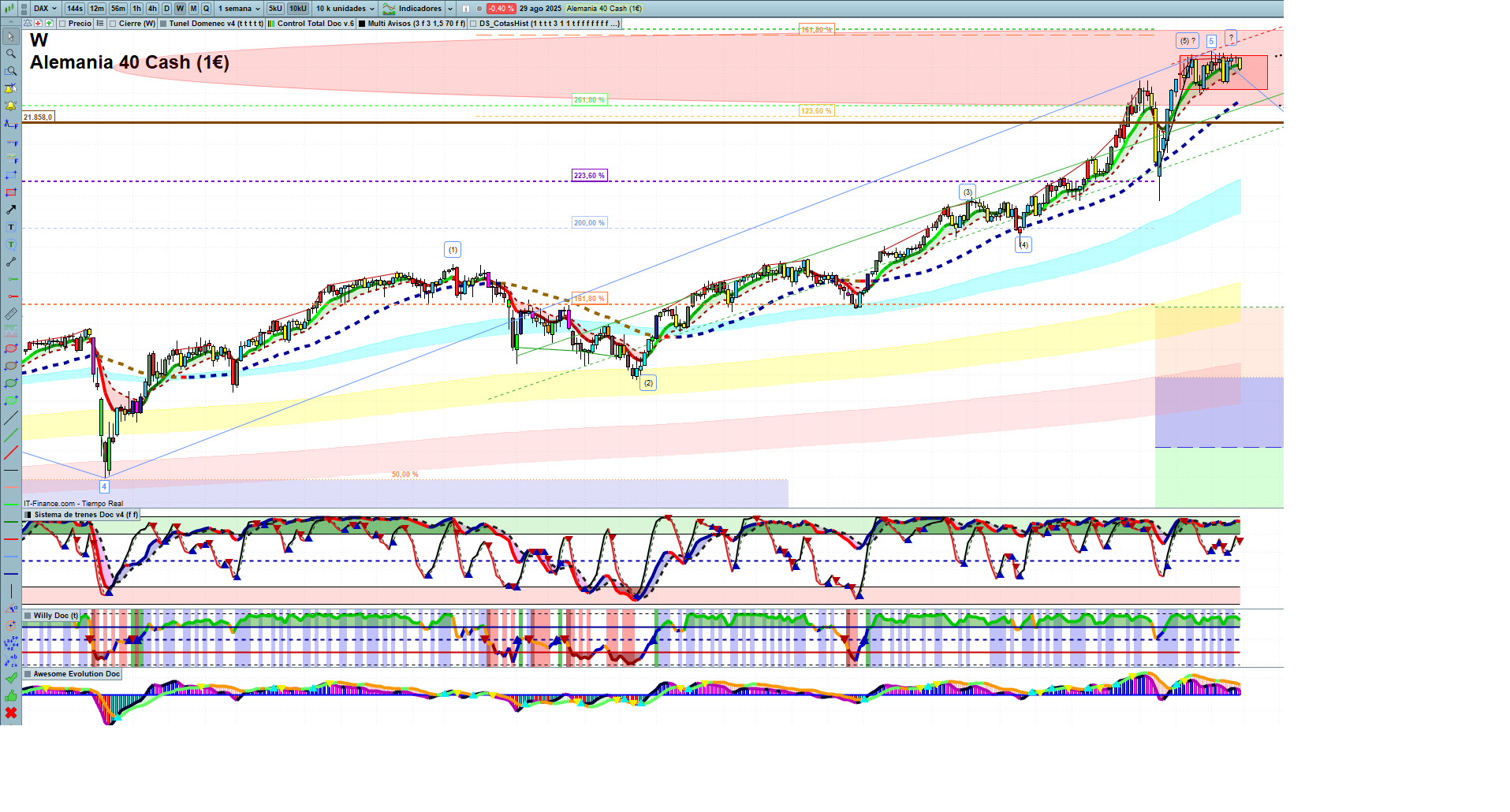Open the DAX symbol dropdown
This screenshot has width=1510, height=812.
(x=46, y=9)
